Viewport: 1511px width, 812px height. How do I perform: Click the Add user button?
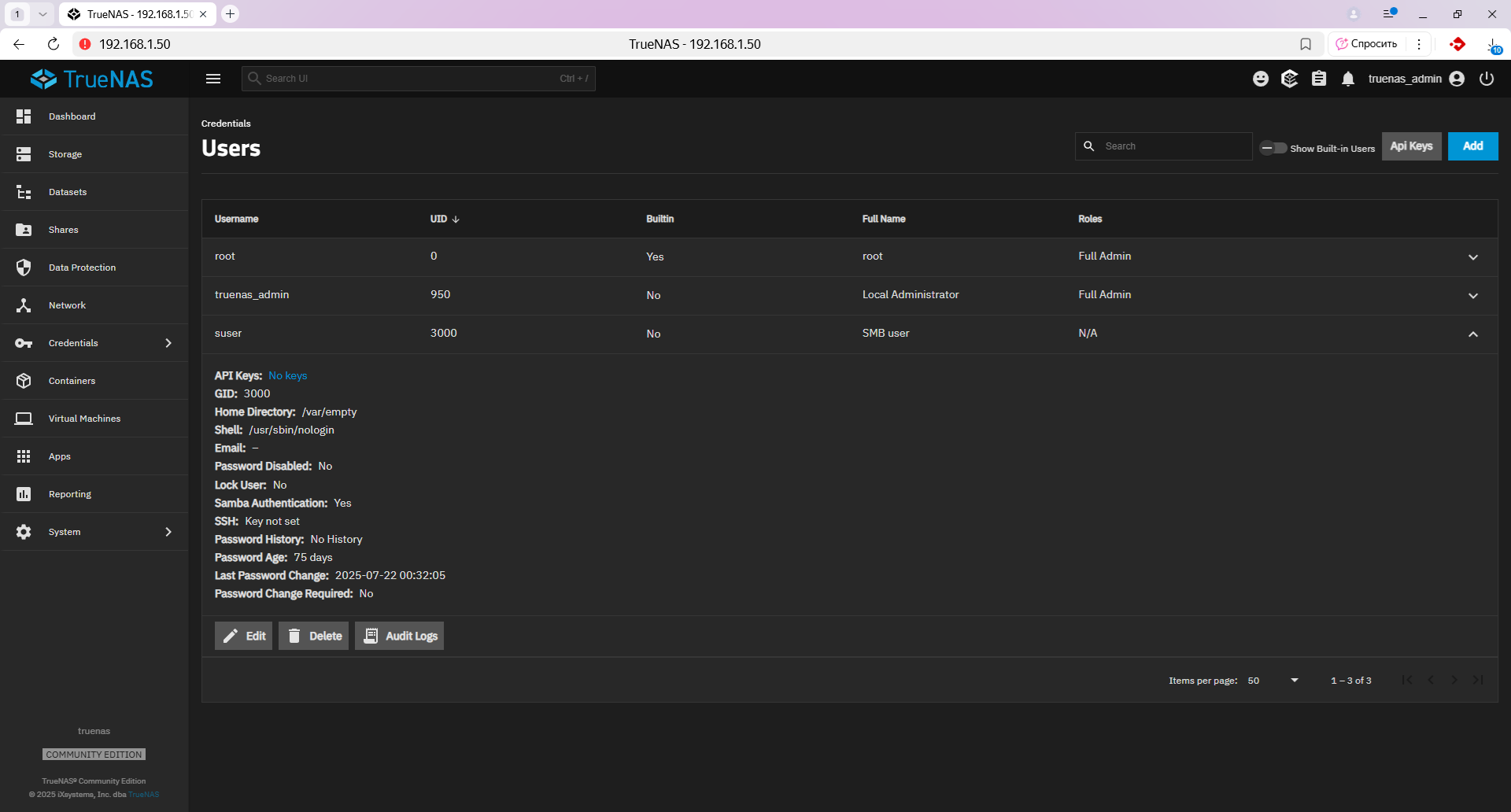(1472, 146)
